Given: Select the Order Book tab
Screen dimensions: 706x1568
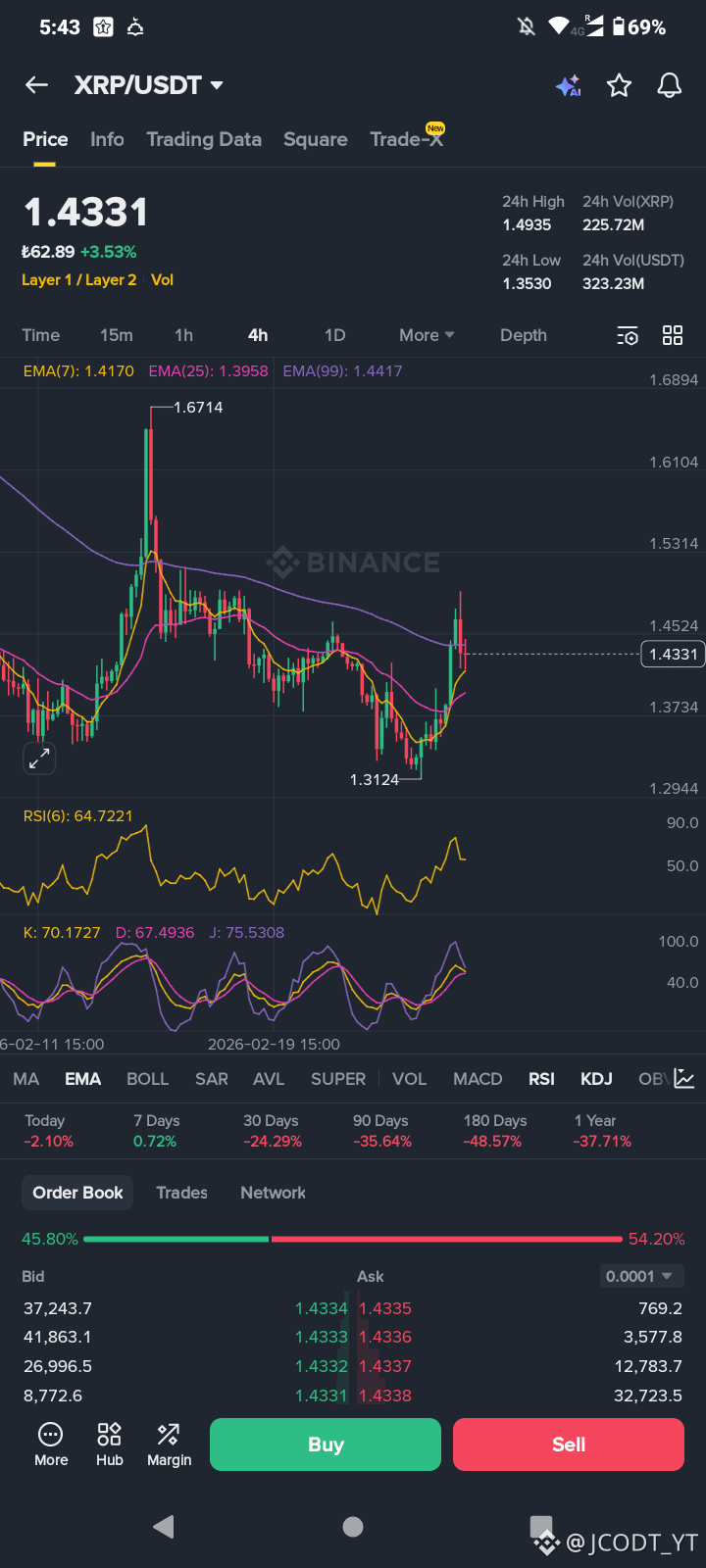Looking at the screenshot, I should click(77, 1193).
